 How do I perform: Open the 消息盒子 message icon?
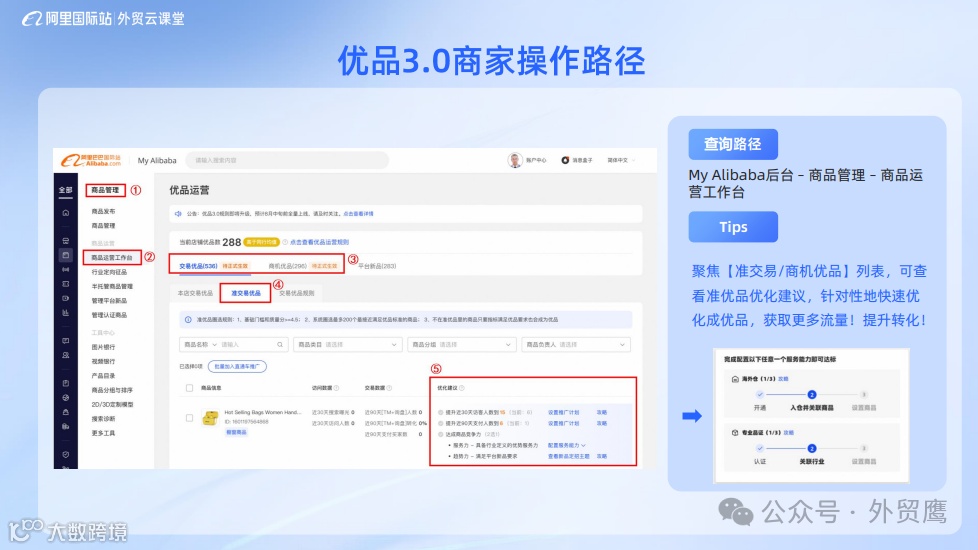[565, 160]
